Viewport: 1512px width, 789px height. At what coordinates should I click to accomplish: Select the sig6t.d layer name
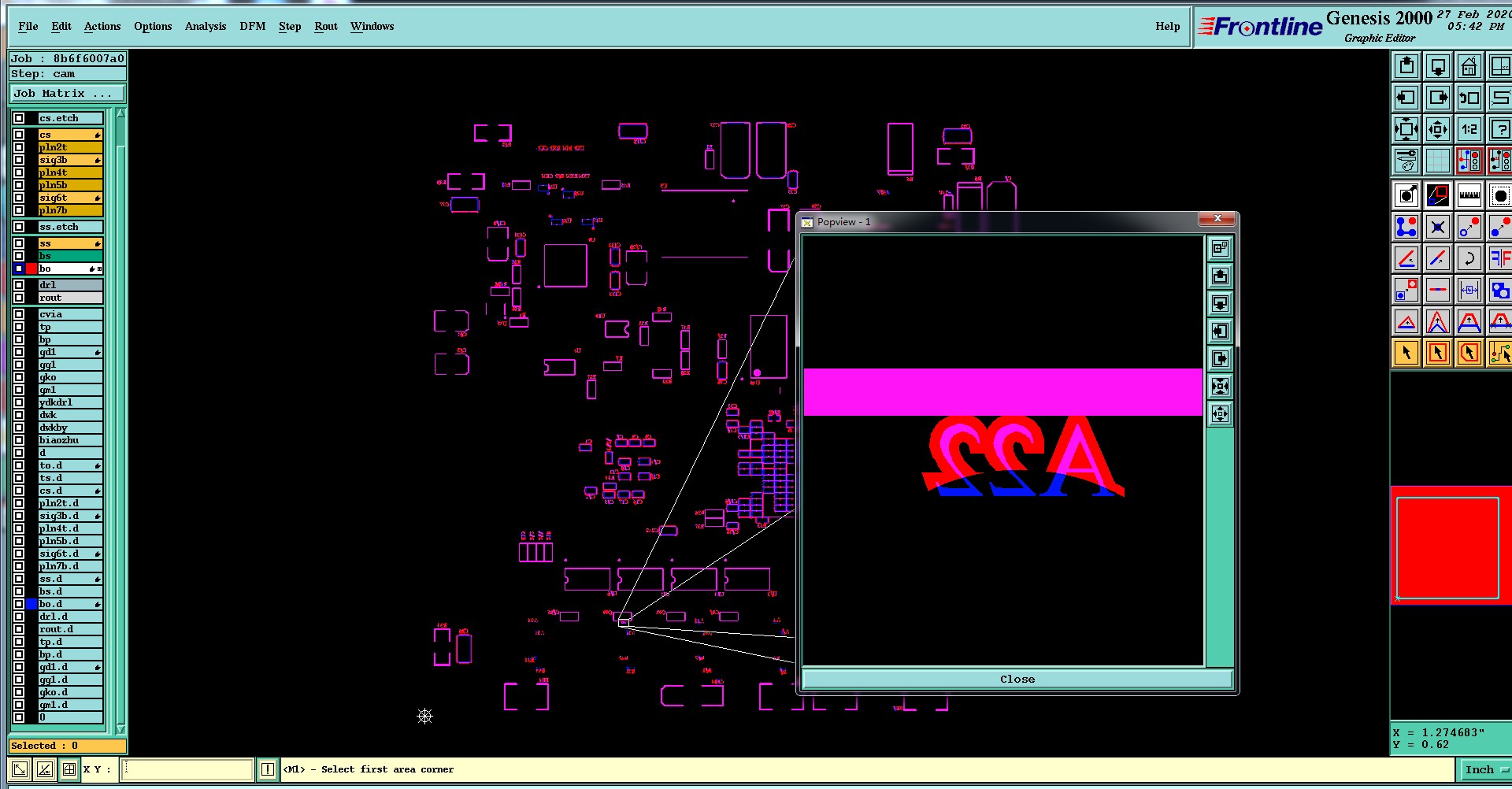point(71,554)
